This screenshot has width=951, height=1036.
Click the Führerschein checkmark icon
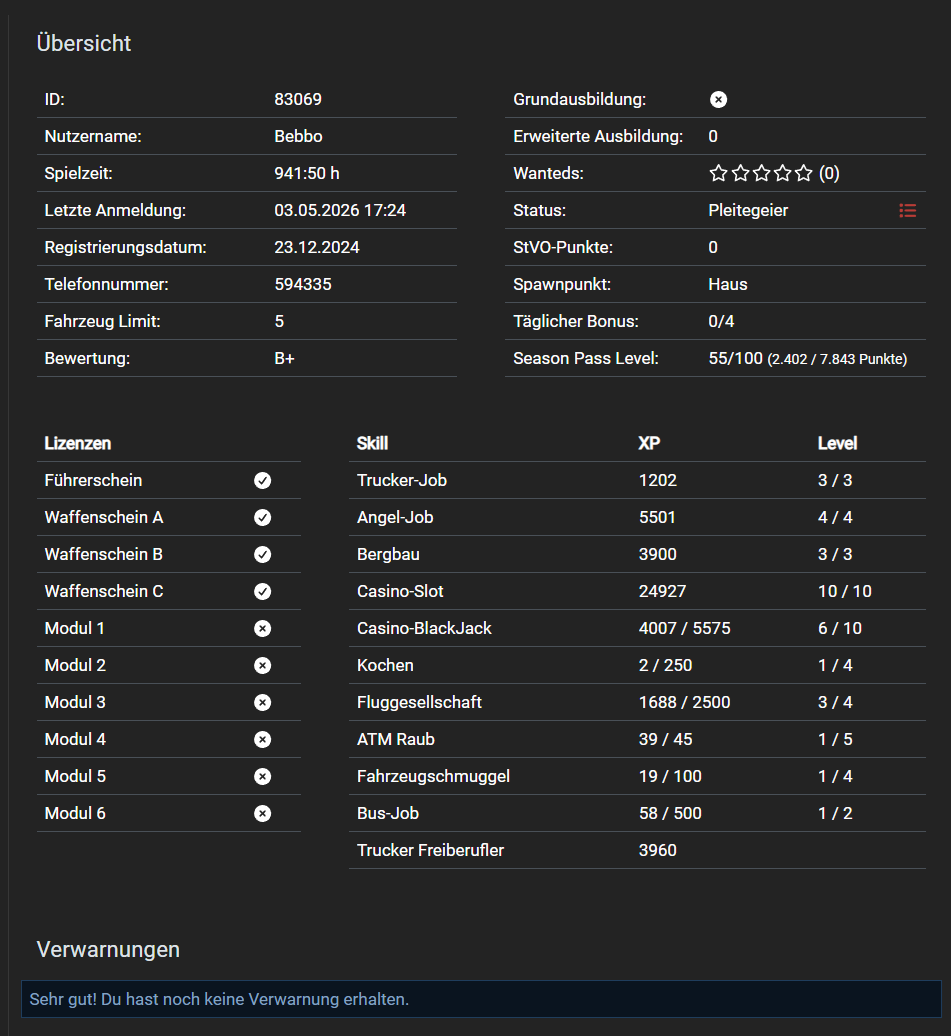tap(262, 480)
